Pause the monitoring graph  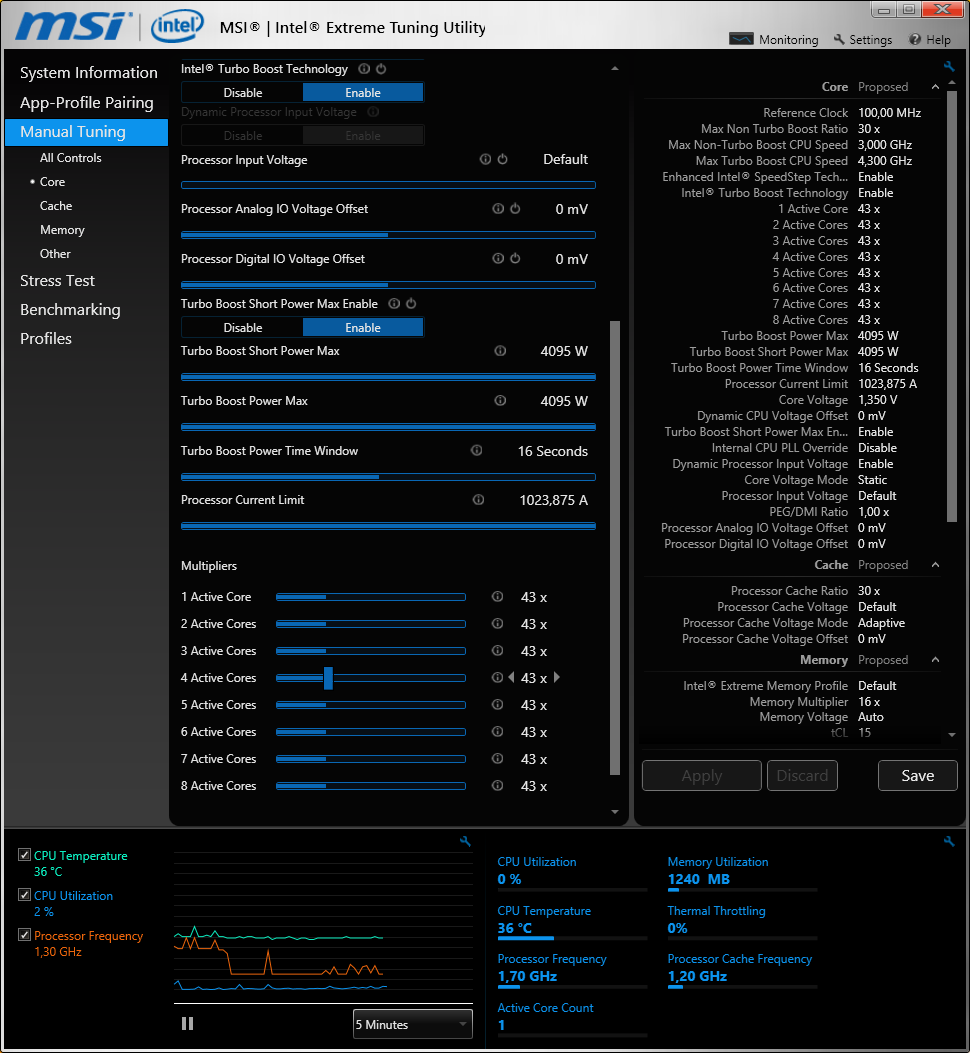point(187,1023)
